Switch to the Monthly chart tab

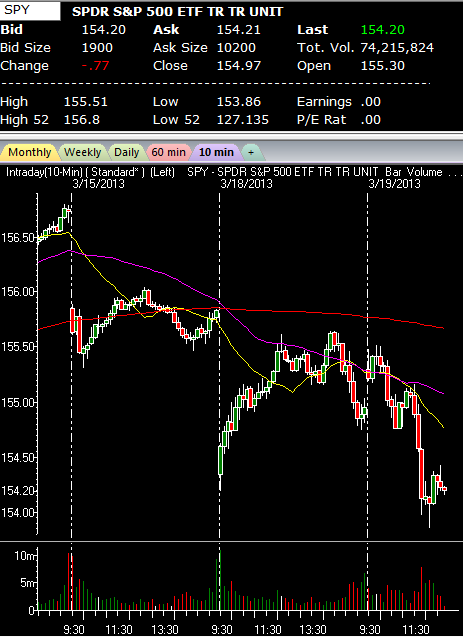(29, 152)
